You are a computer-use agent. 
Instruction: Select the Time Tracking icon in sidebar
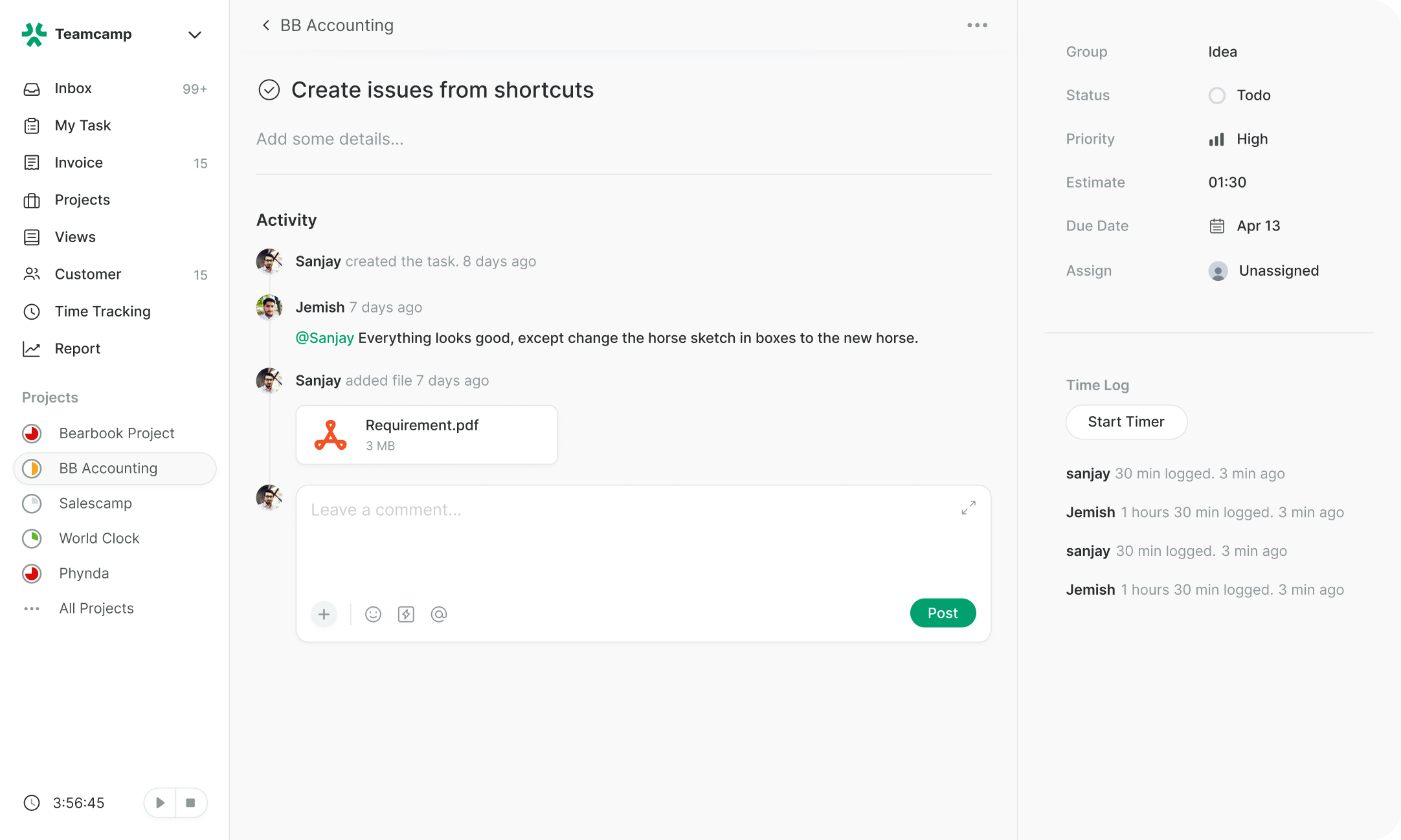(32, 311)
